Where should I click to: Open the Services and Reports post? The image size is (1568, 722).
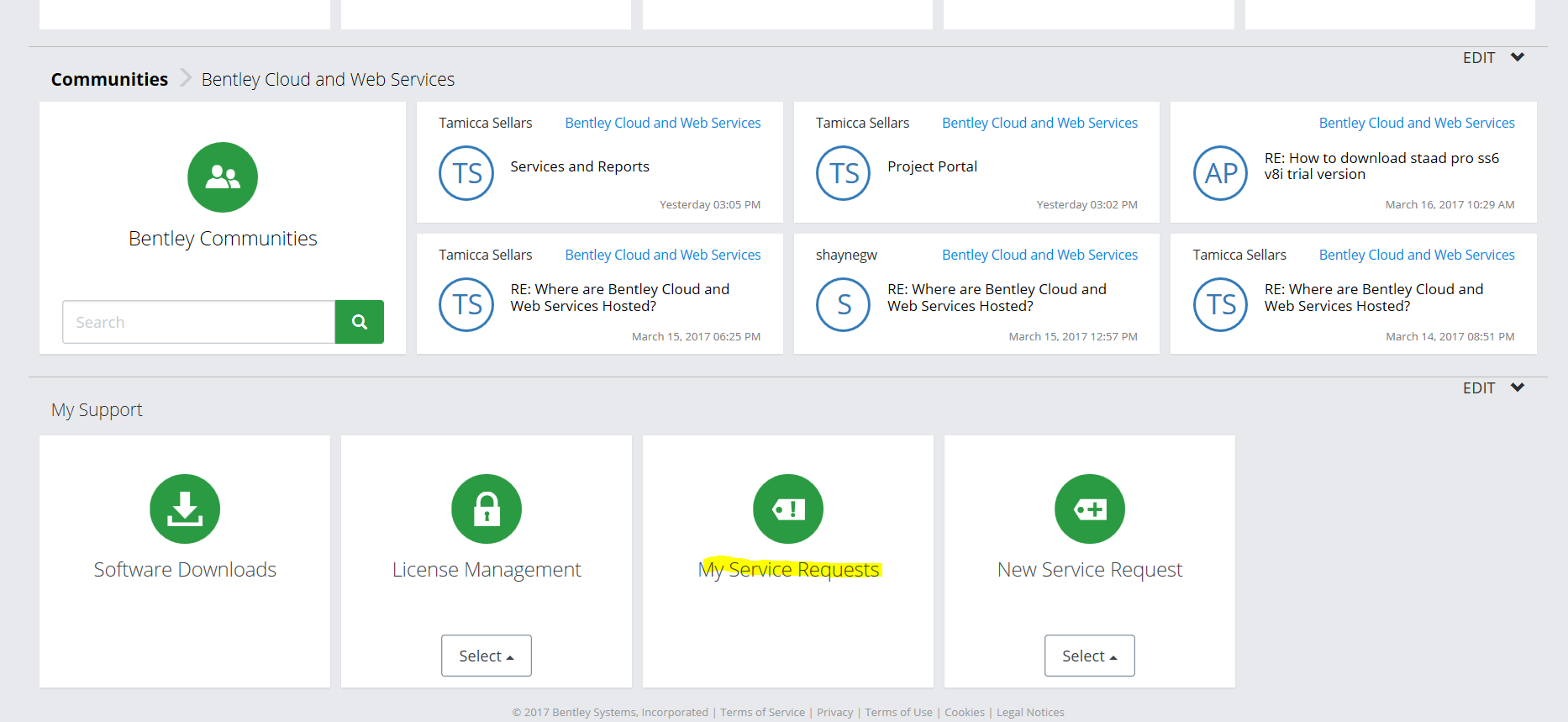[x=580, y=166]
